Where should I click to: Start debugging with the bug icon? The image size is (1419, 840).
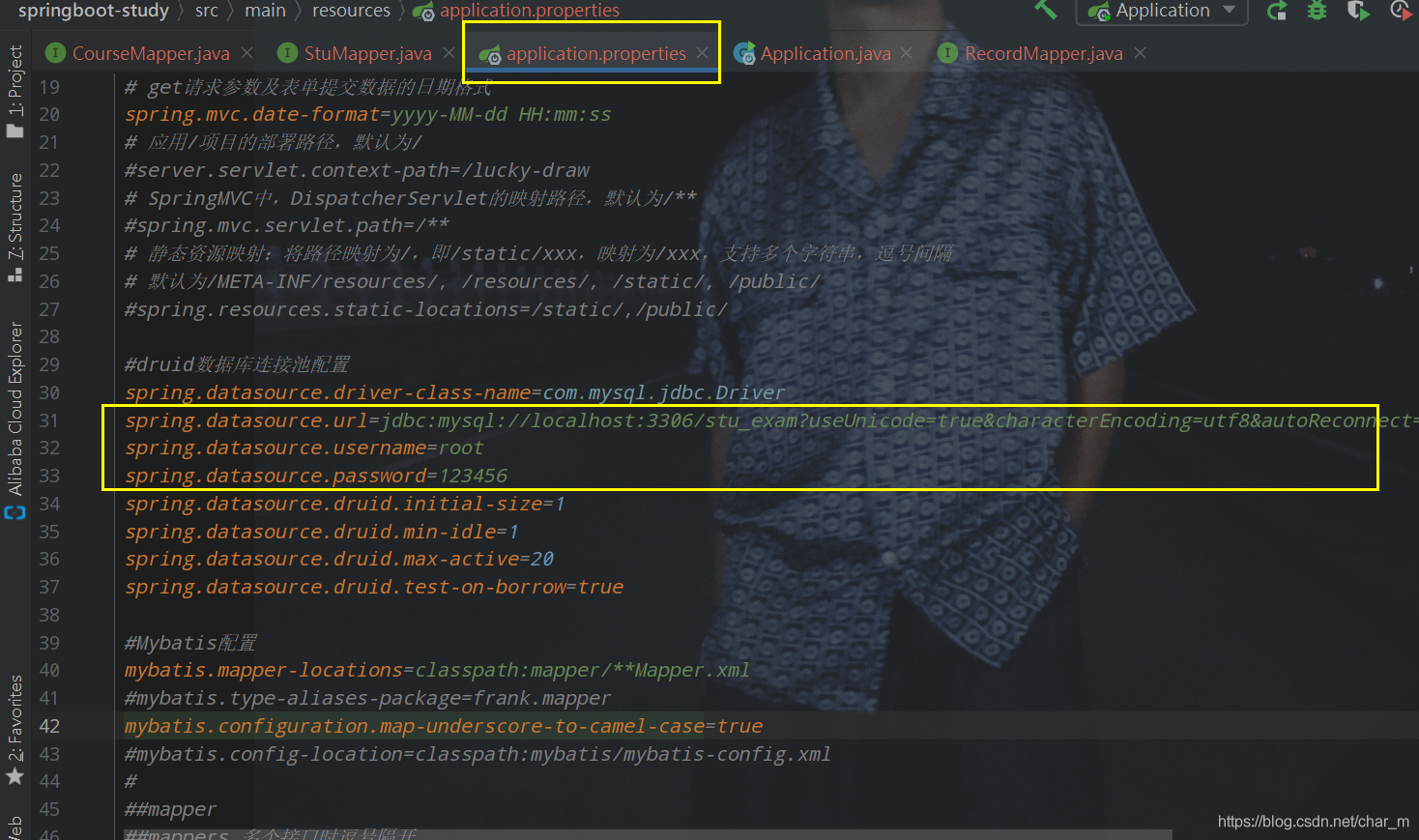[1317, 11]
